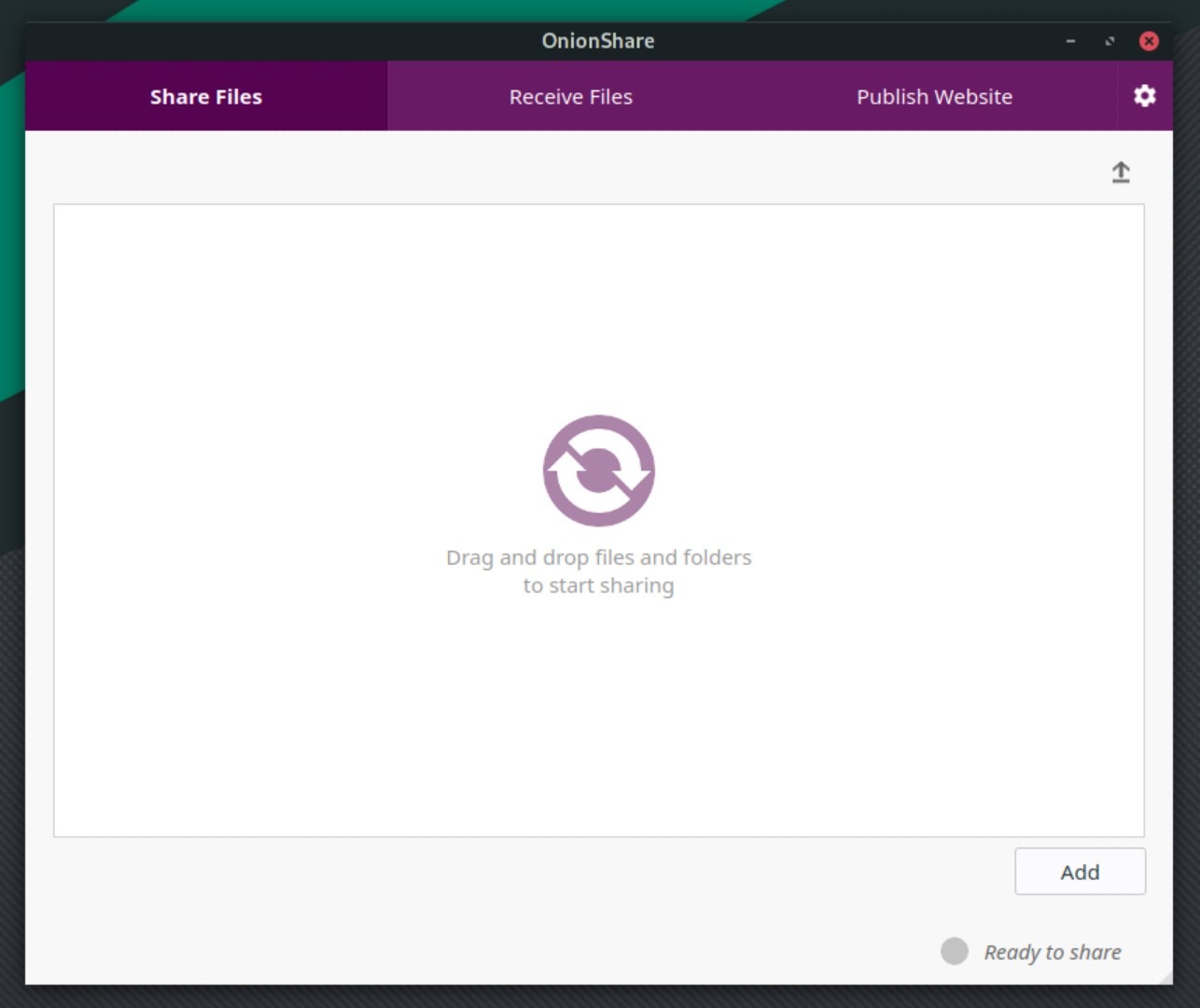Click the 'Drag and drop files and folders' text
The image size is (1200, 1008).
coord(598,557)
